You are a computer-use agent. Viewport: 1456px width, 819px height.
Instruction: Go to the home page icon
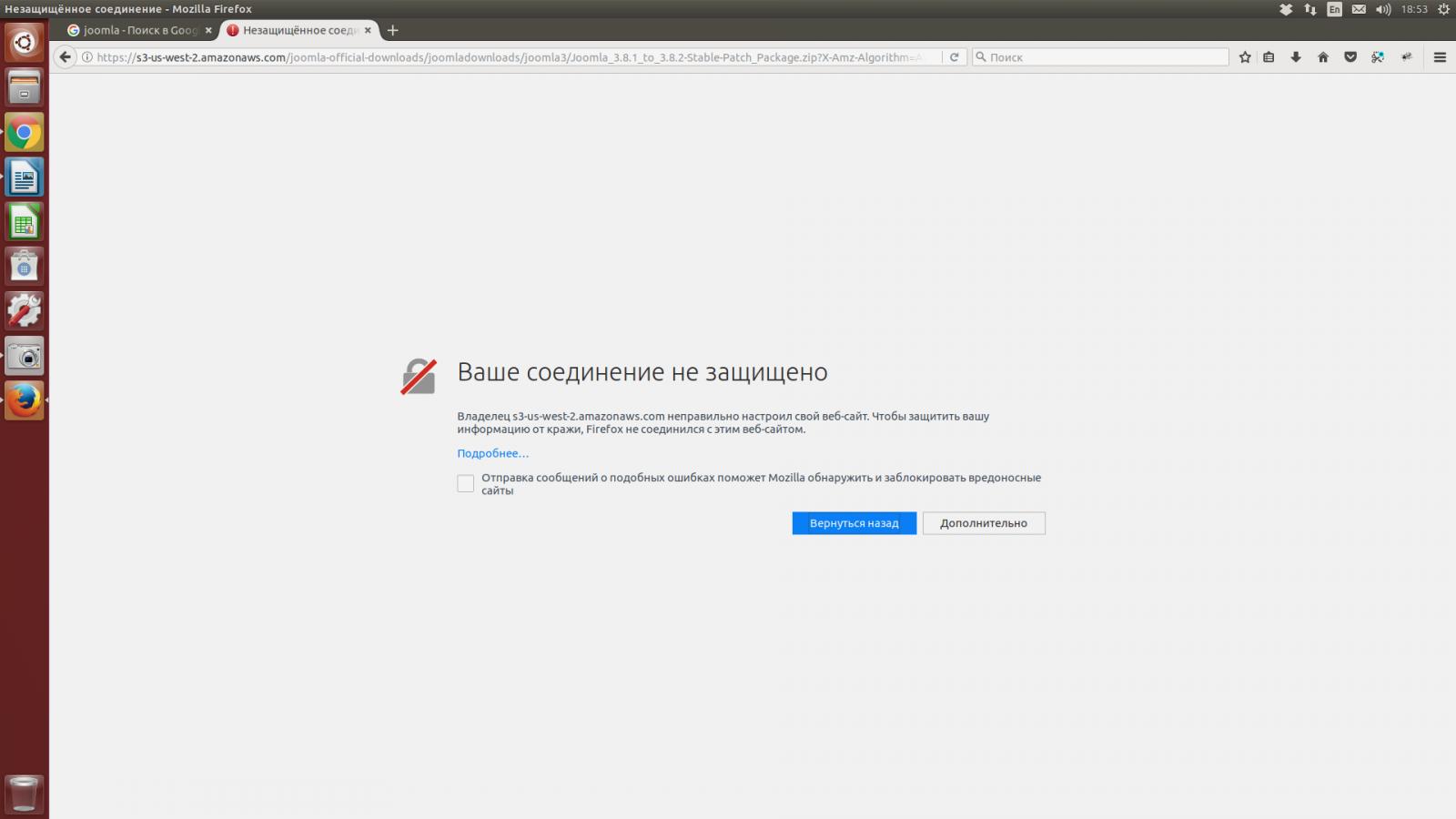point(1323,56)
